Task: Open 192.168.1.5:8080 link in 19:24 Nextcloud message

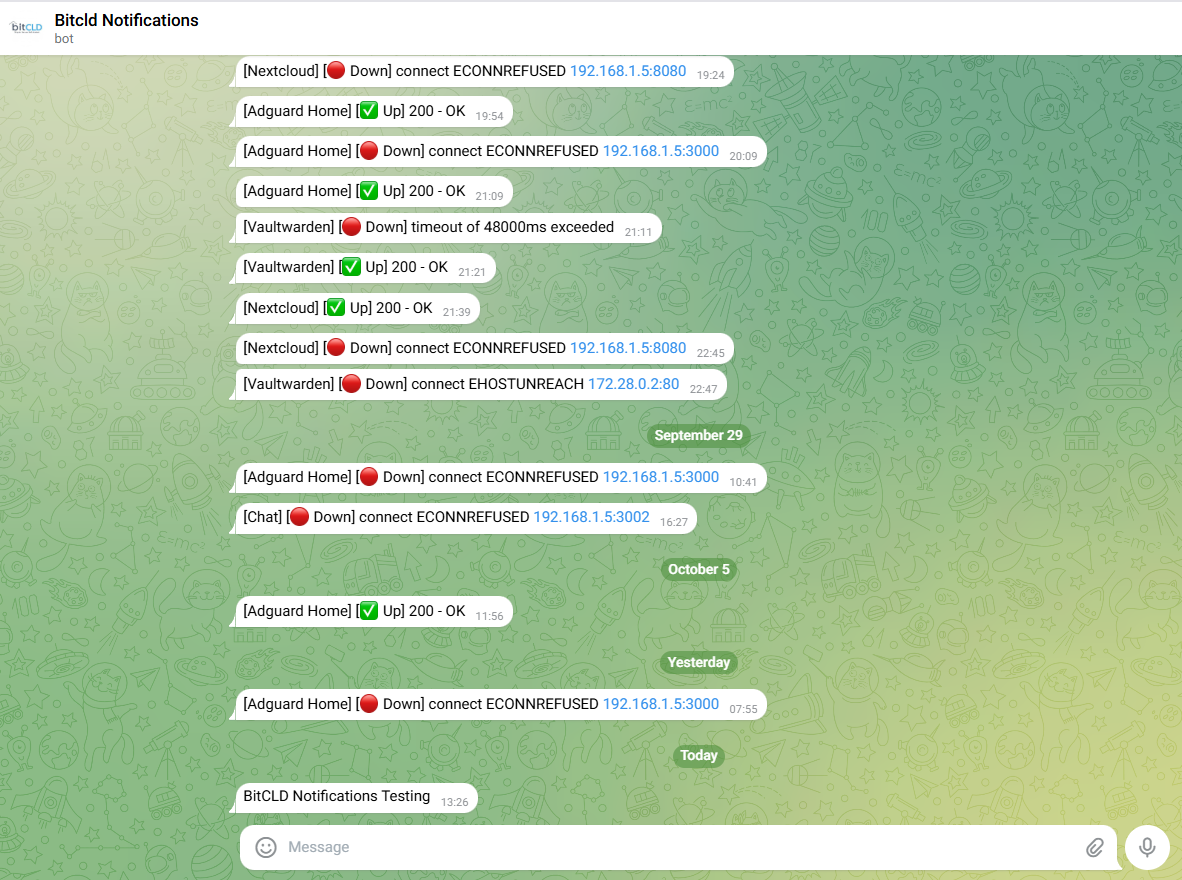Action: point(628,71)
